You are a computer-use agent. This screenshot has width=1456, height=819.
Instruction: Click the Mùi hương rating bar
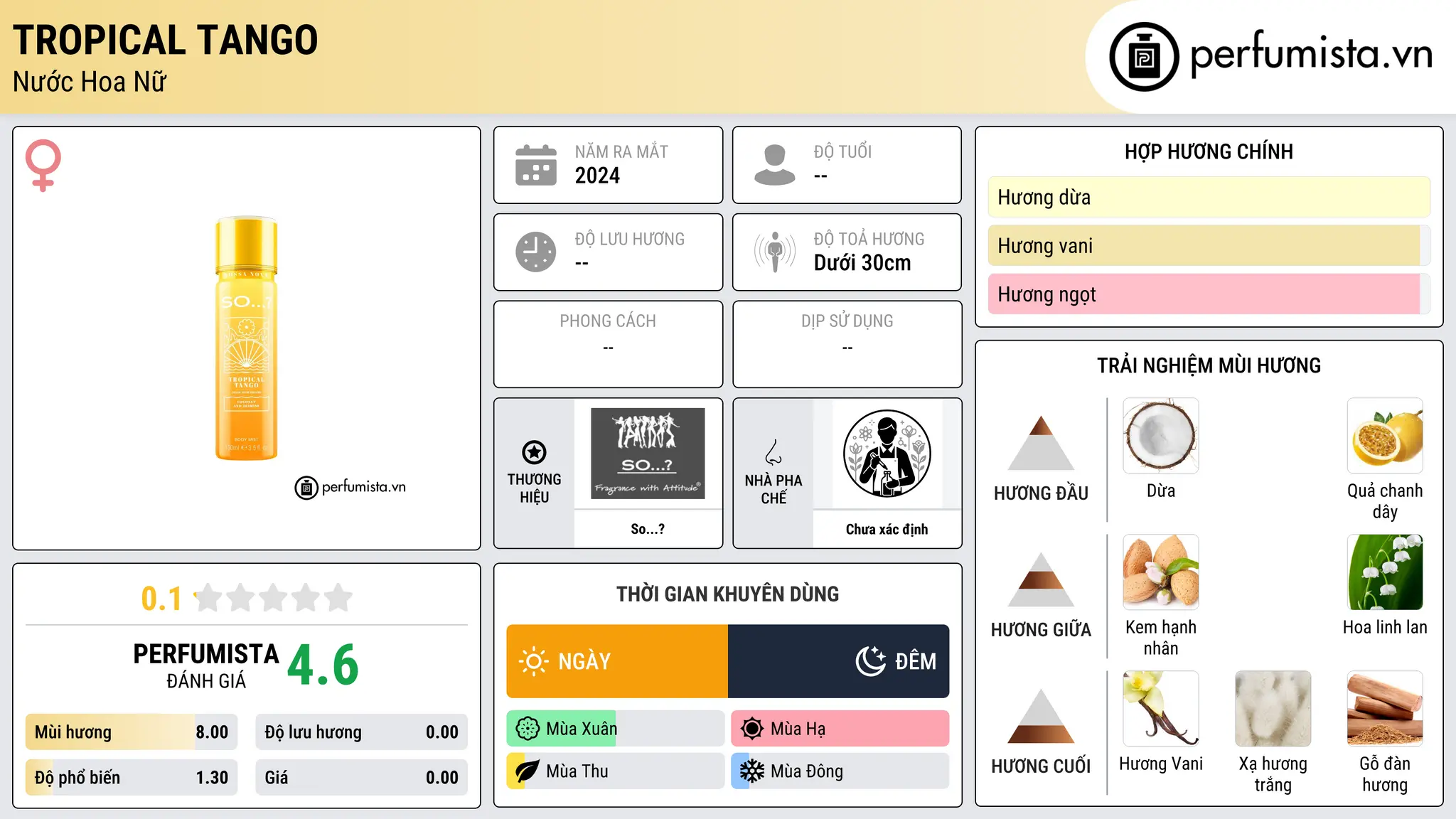click(132, 732)
